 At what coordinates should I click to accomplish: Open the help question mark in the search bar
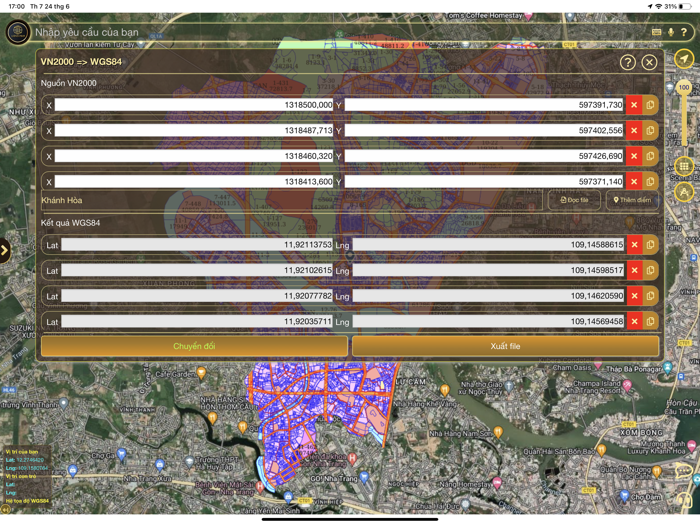[x=684, y=32]
